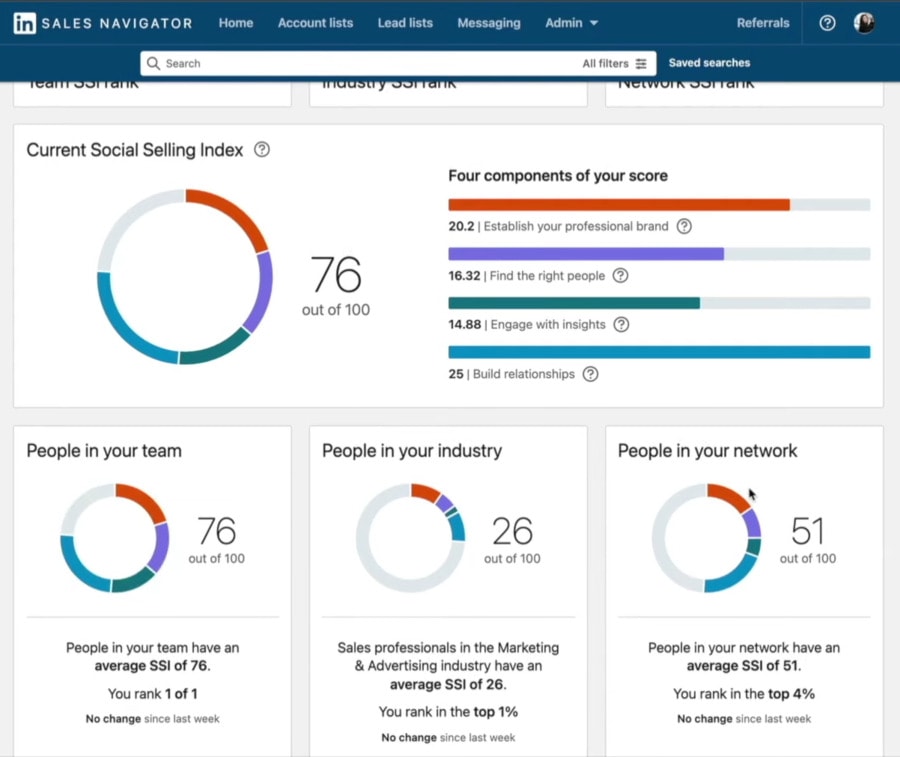
Task: Show help for Engage with insights
Action: coord(621,325)
